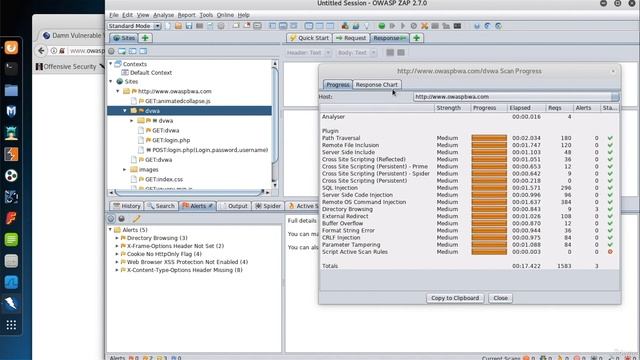
Task: Open the Analyse menu
Action: pos(163,15)
